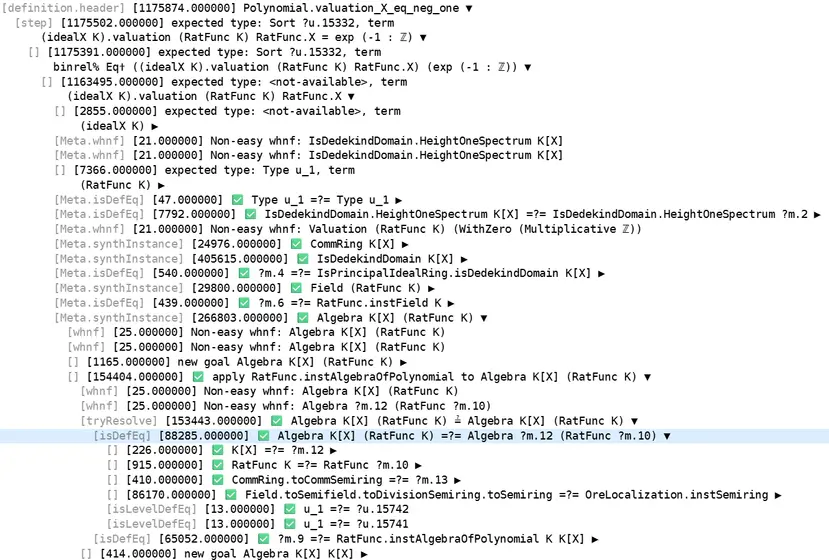Click green check beside Type u_1 =?= Type u_1
The height and width of the screenshot is (560, 829).
237,200
